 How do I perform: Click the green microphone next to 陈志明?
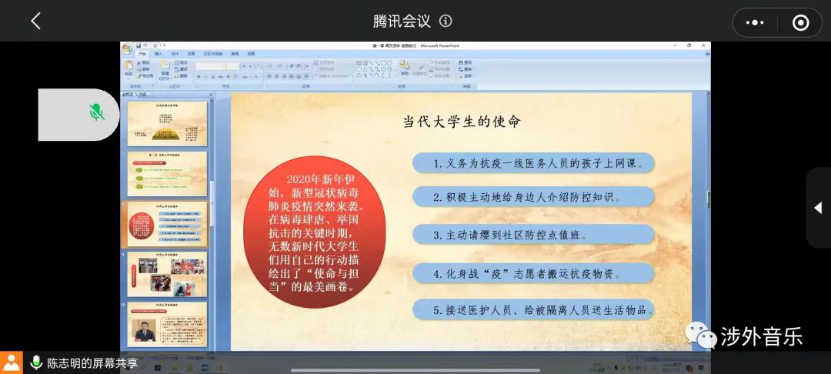click(x=37, y=363)
